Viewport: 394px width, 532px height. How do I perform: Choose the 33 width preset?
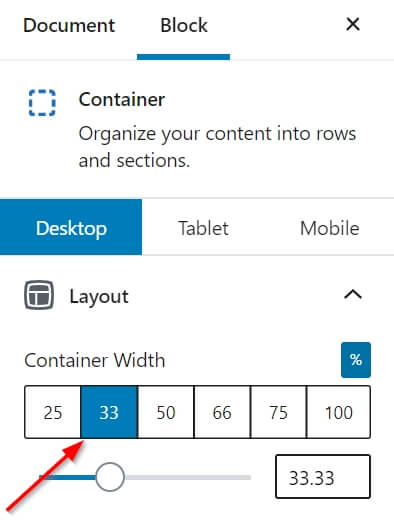[109, 412]
